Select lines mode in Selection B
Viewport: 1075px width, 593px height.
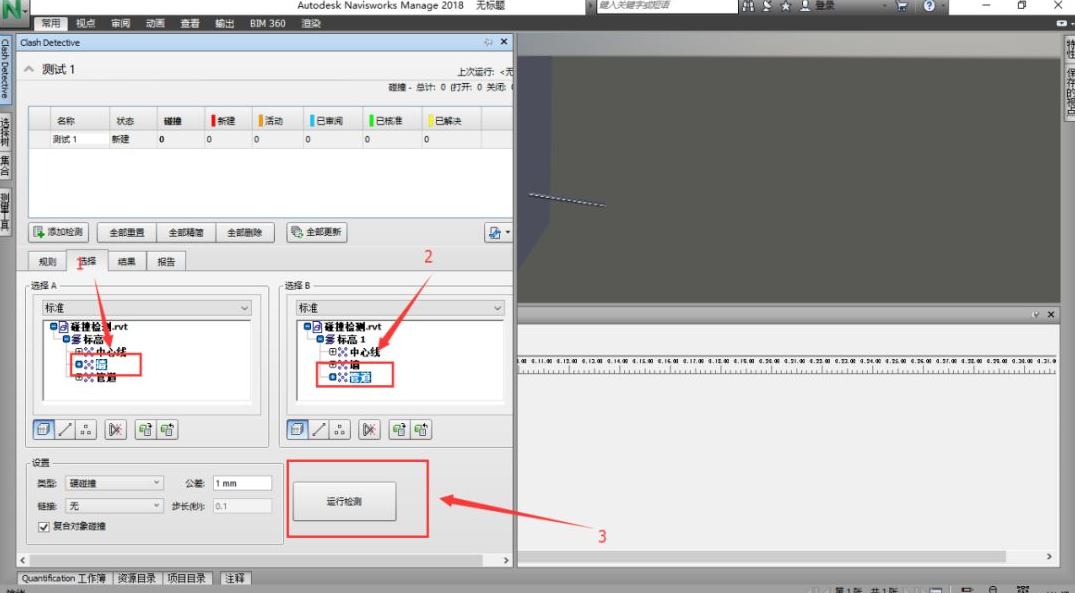[x=319, y=430]
